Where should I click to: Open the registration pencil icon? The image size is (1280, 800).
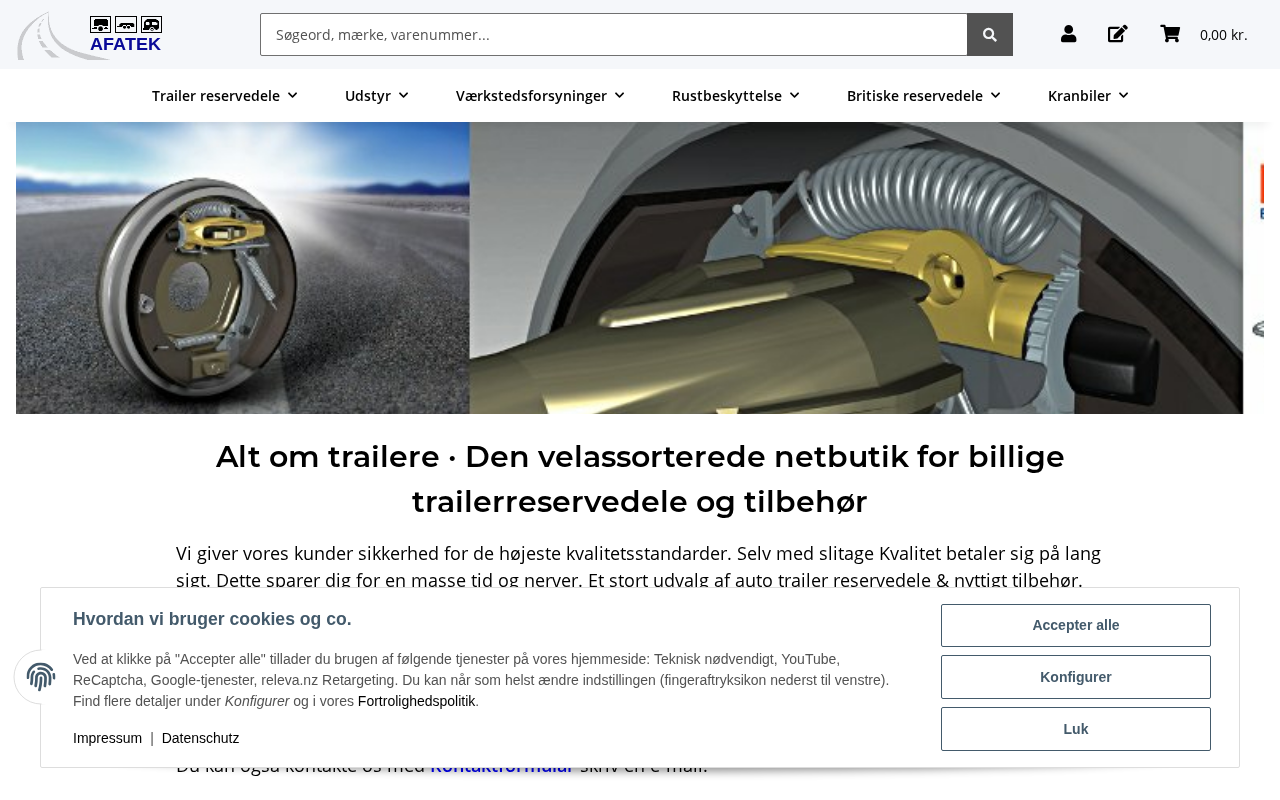(x=1118, y=35)
